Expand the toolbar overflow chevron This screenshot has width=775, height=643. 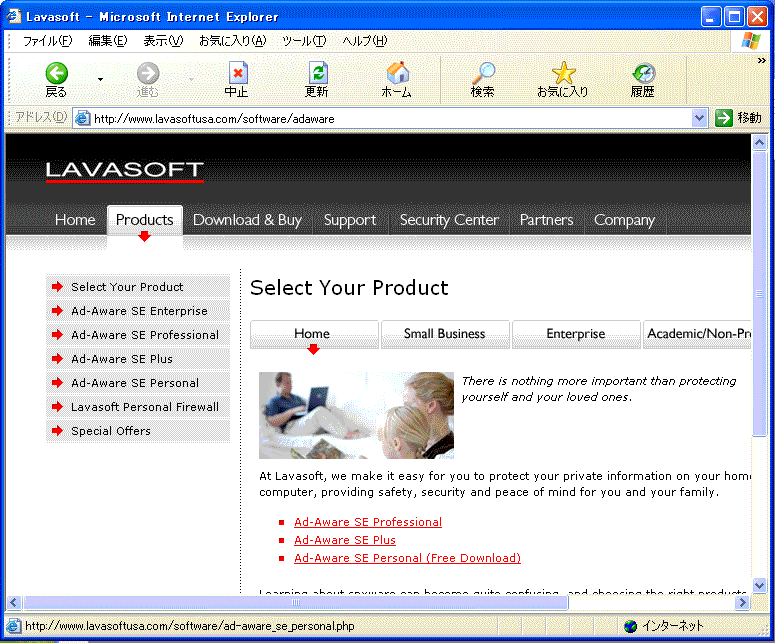click(x=762, y=60)
